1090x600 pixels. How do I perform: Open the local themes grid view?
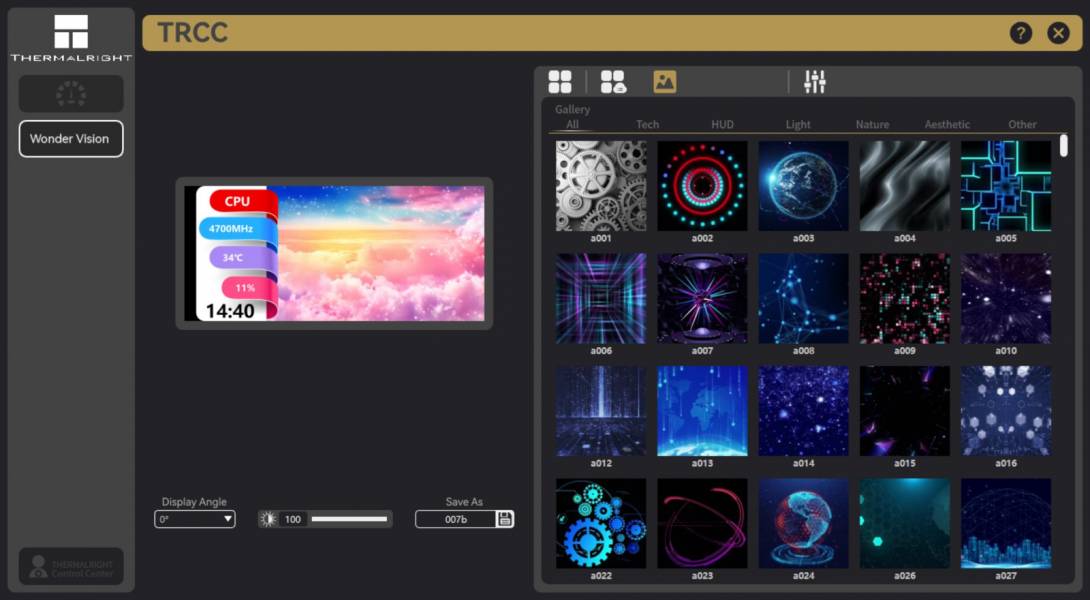(x=560, y=82)
